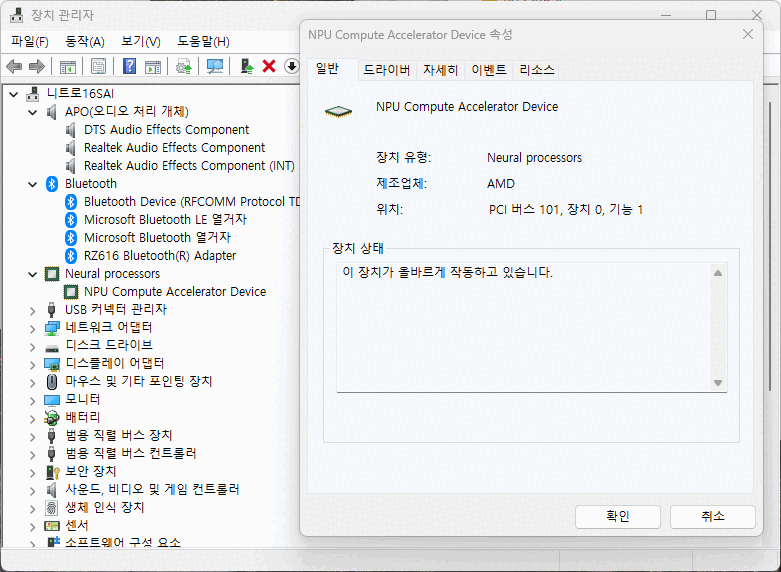This screenshot has width=781, height=572.
Task: Click the Update driver gear icon
Action: (x=184, y=66)
